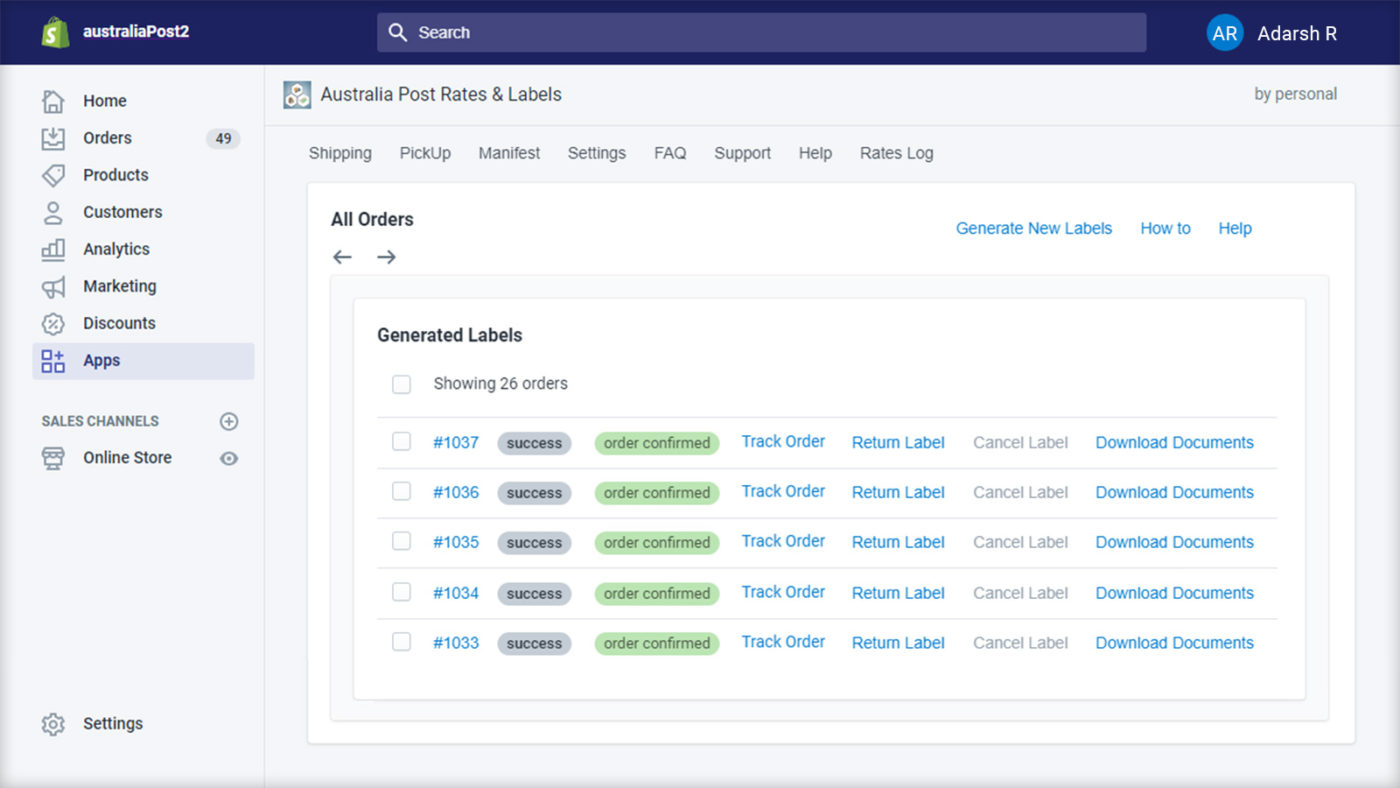Download Documents for order #1034
Screen dimensions: 1400x788
point(1174,593)
